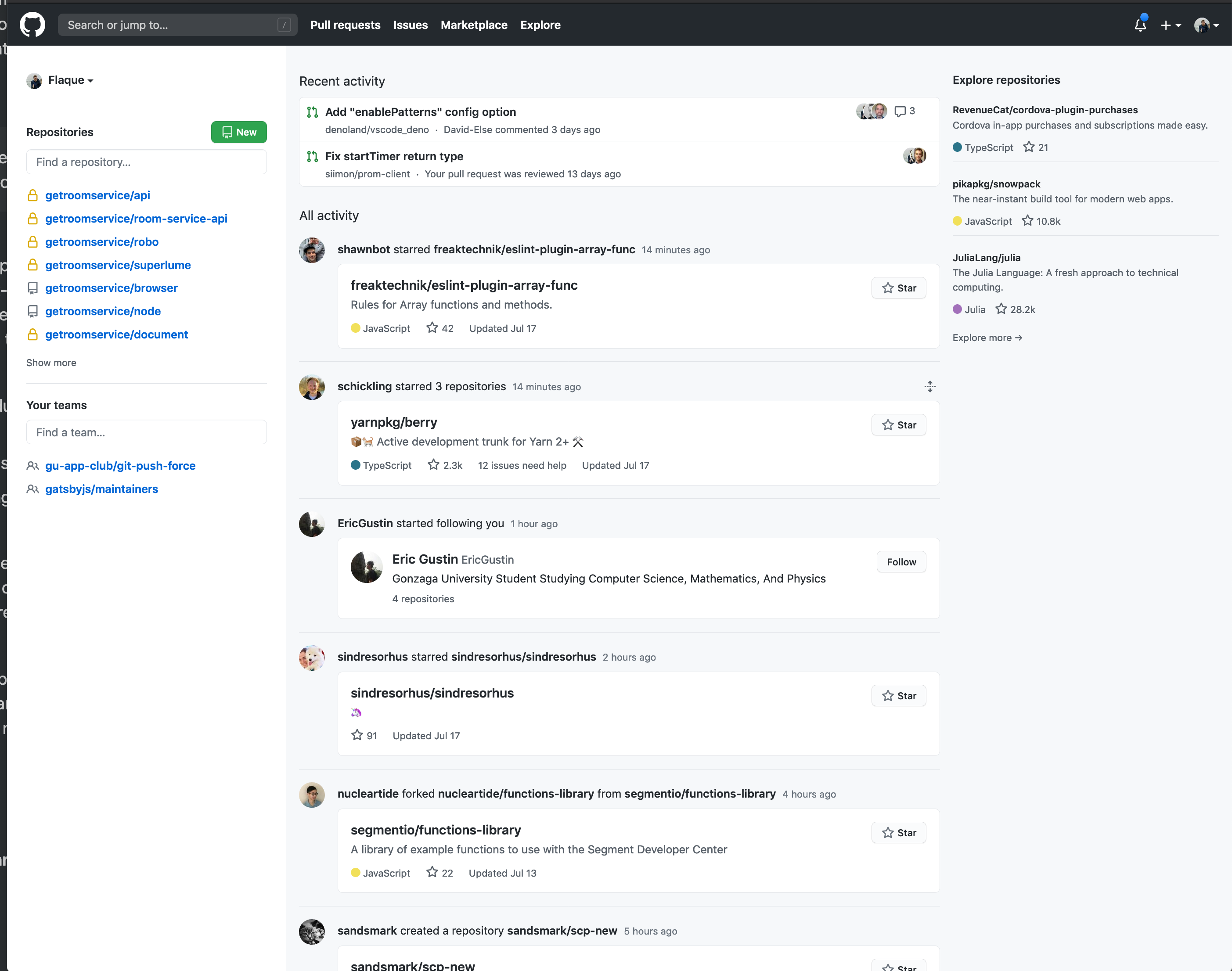The height and width of the screenshot is (971, 1232).
Task: Open 12 issues need help link
Action: click(x=522, y=465)
